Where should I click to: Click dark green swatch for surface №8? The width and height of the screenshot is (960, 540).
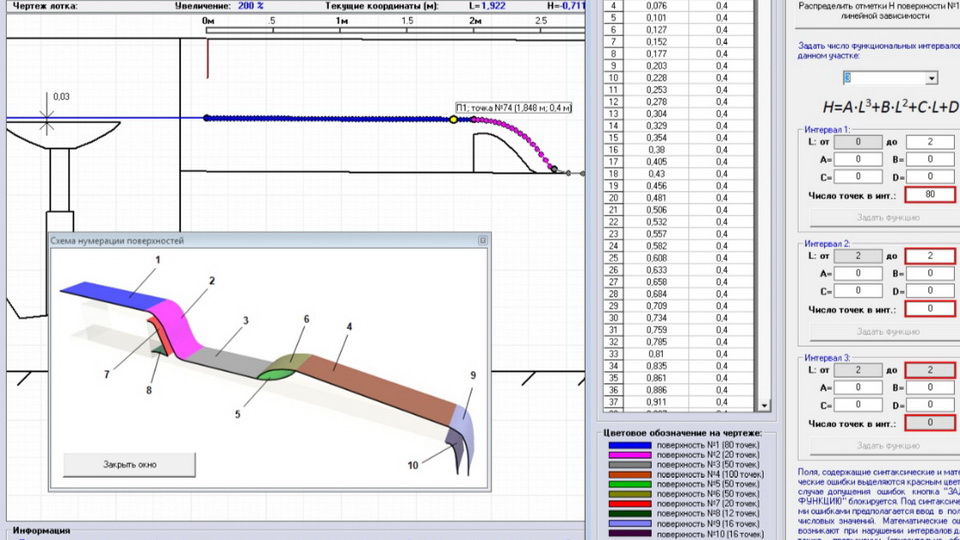click(629, 514)
